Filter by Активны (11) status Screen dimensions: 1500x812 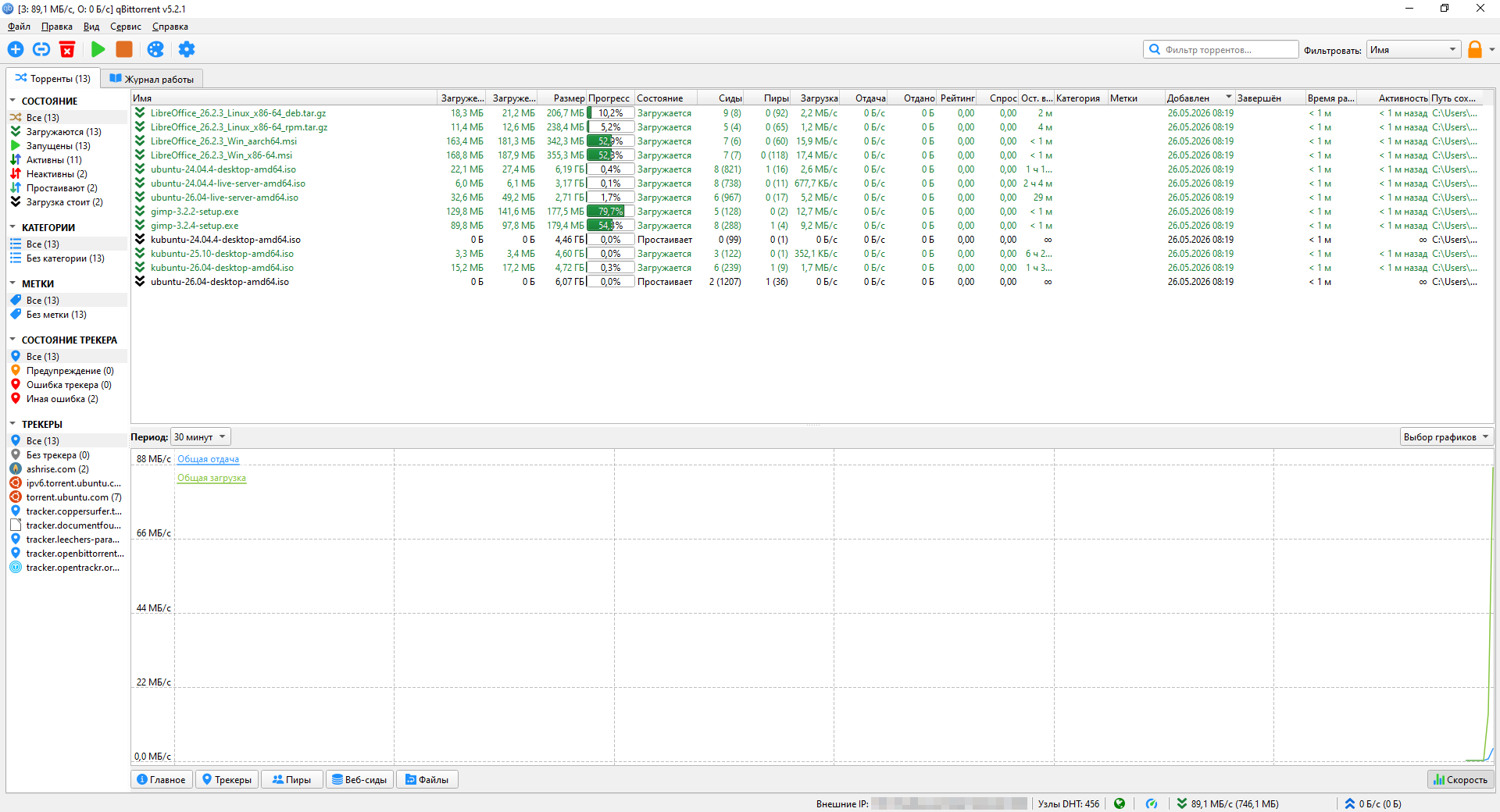pos(66,160)
